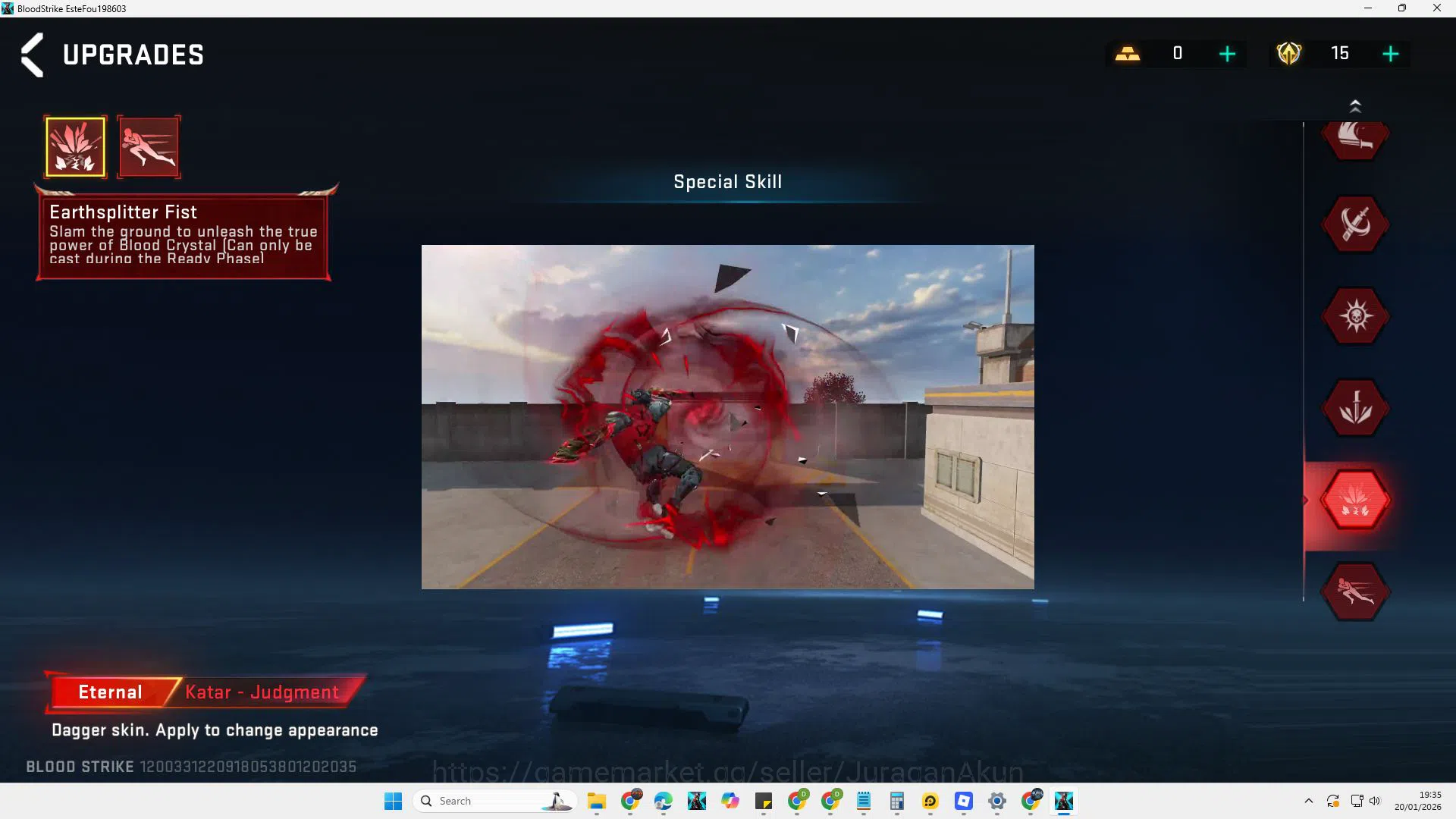Open the Windows Start menu

pos(393,801)
